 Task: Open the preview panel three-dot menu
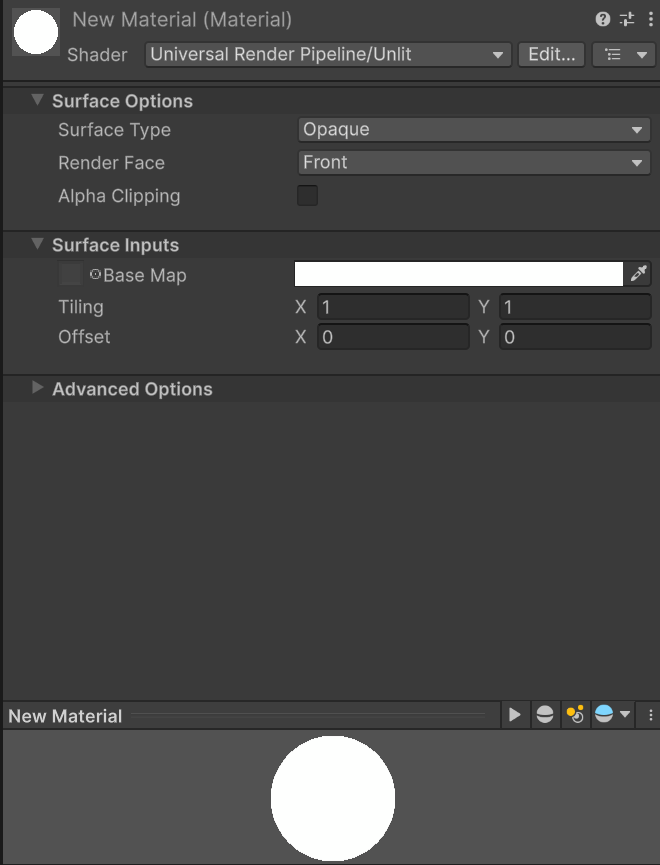click(651, 715)
